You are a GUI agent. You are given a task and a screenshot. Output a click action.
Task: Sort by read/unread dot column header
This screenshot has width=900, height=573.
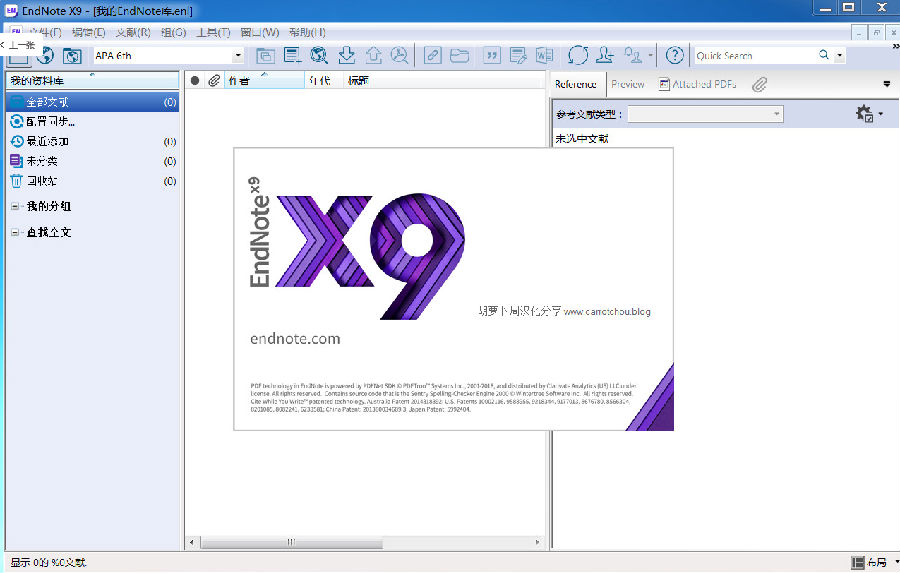coord(195,81)
